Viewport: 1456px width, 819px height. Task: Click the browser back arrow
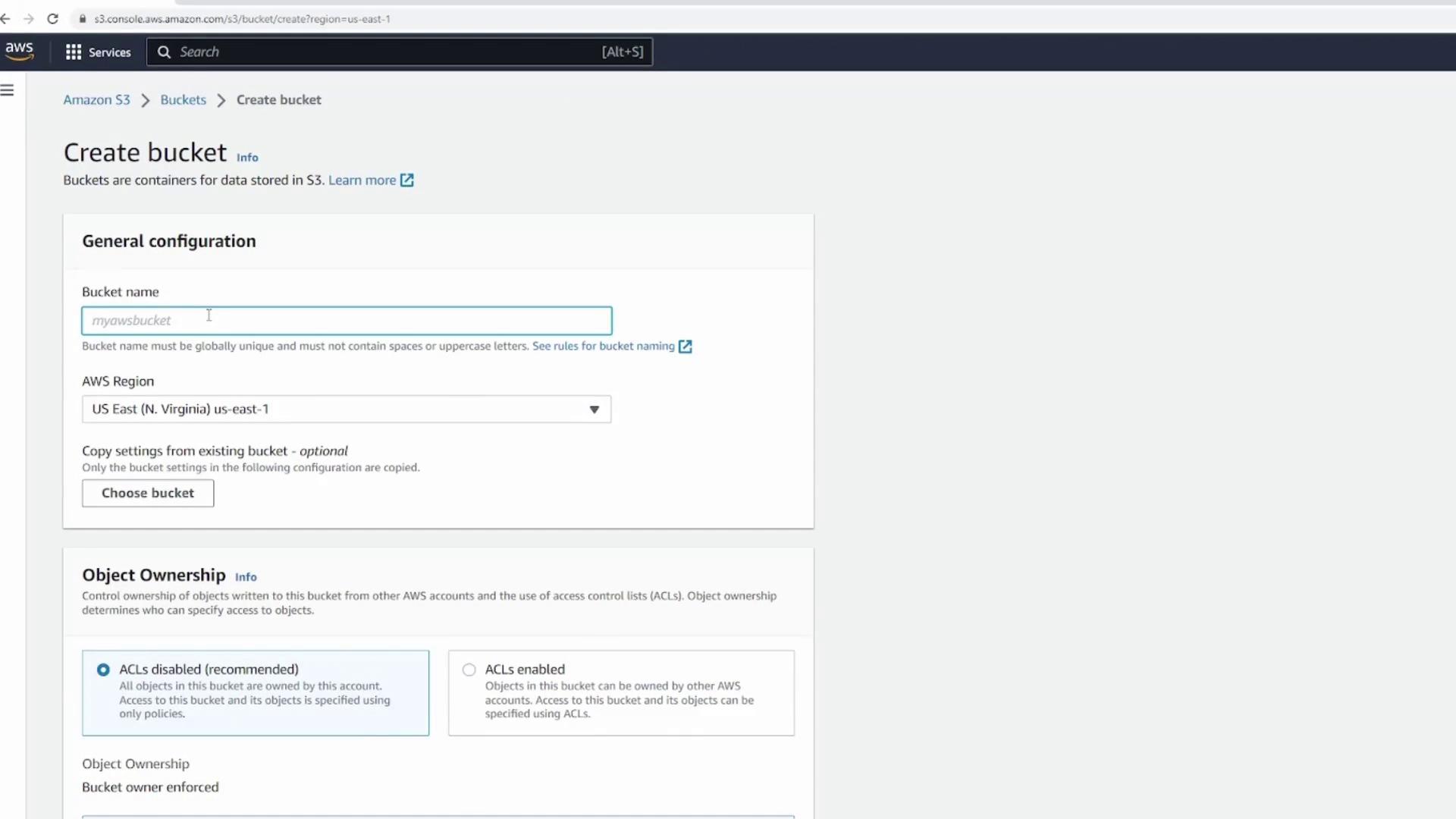(x=6, y=19)
